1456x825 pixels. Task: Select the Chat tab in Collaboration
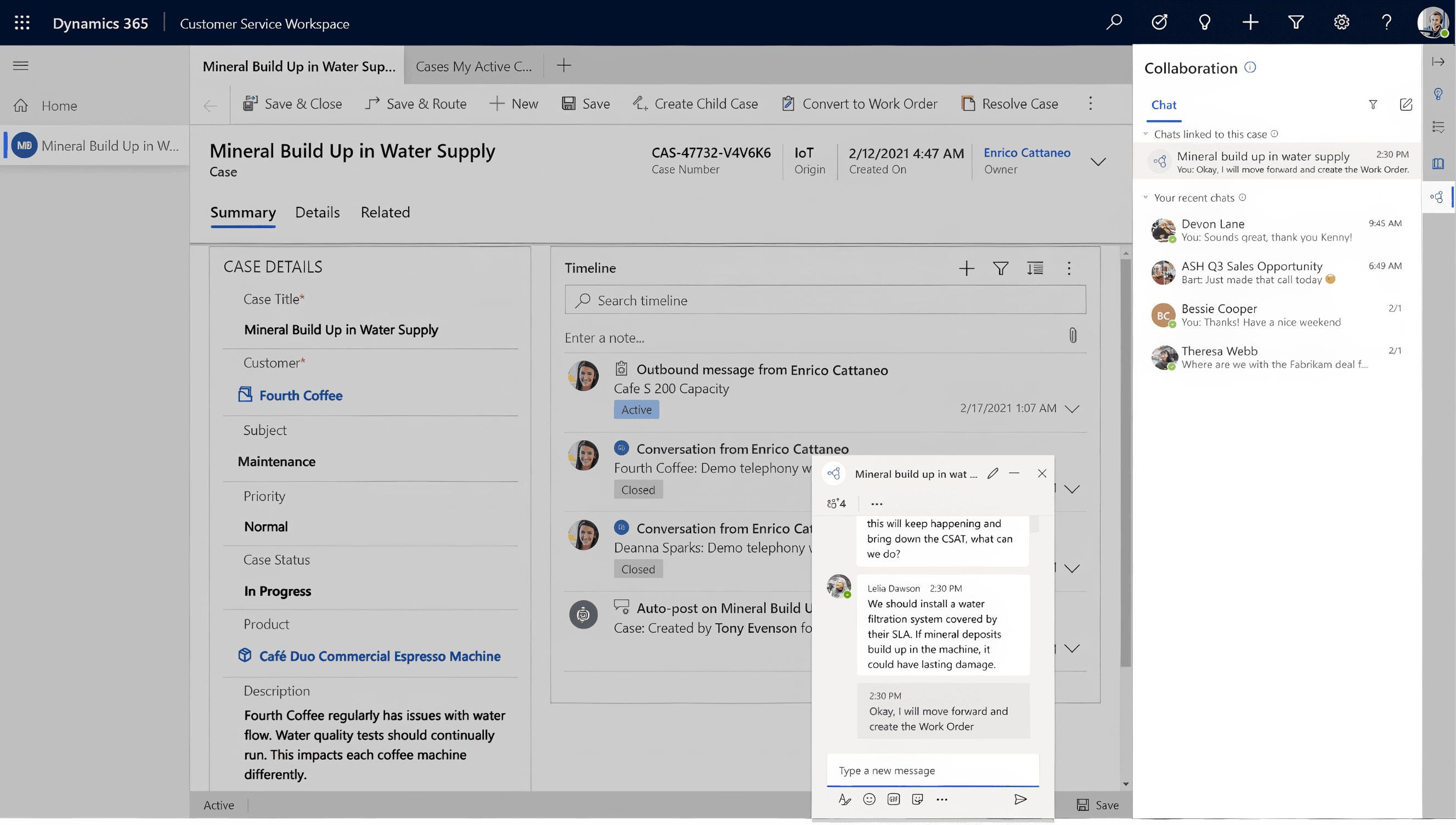tap(1164, 105)
